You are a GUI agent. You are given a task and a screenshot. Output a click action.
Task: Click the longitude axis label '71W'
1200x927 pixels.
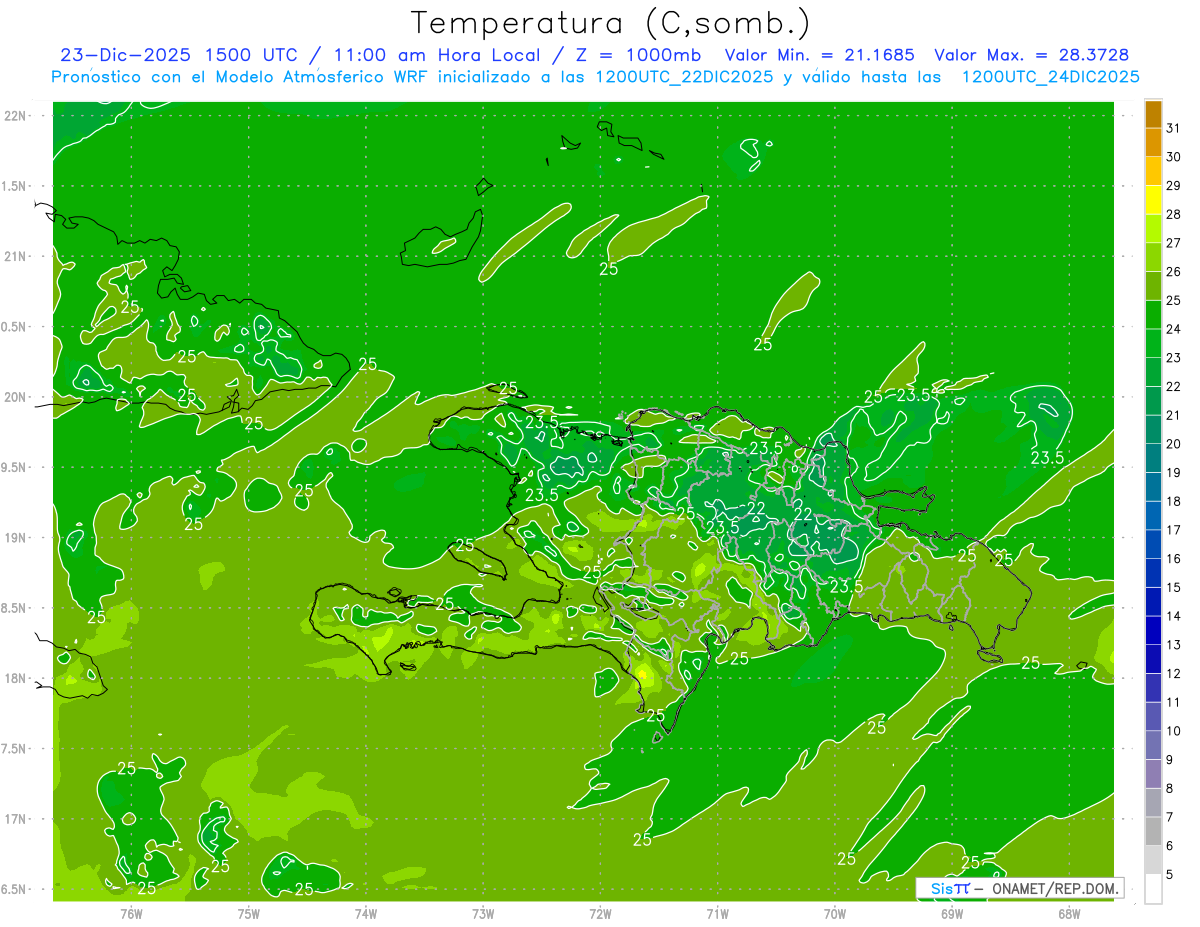coord(717,914)
